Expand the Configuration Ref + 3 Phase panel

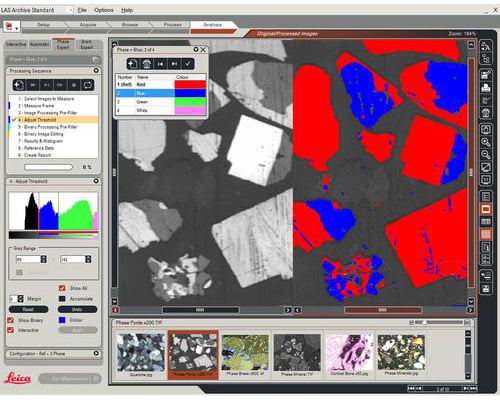click(x=96, y=353)
